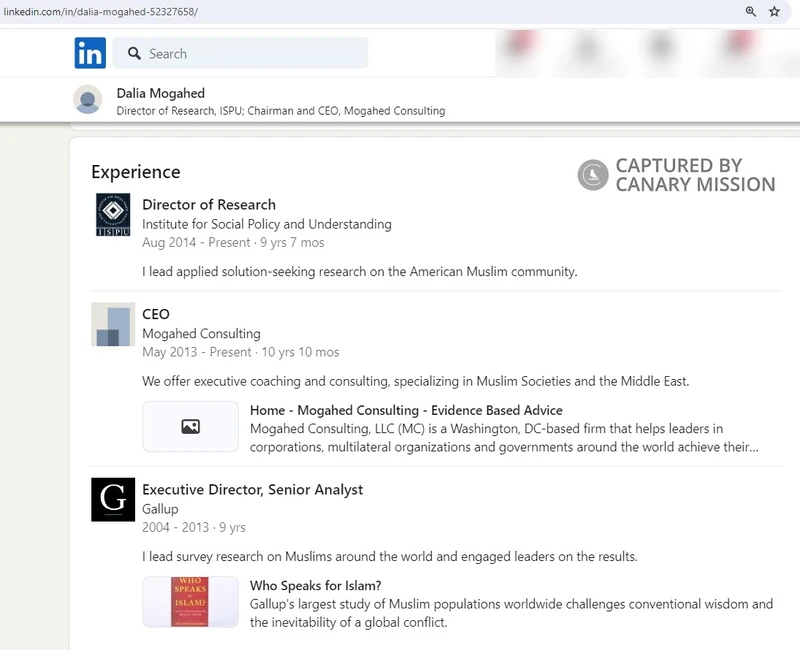
Task: Click the May 2013 - Present date text
Action: click(240, 352)
